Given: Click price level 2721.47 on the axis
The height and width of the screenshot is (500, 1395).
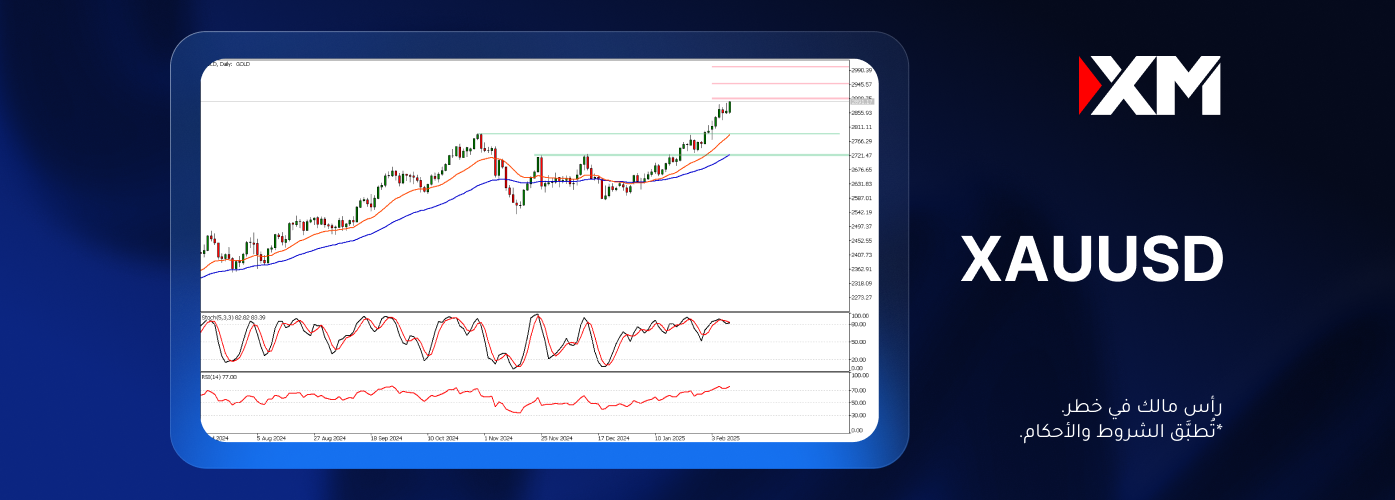Looking at the screenshot, I should 861,155.
